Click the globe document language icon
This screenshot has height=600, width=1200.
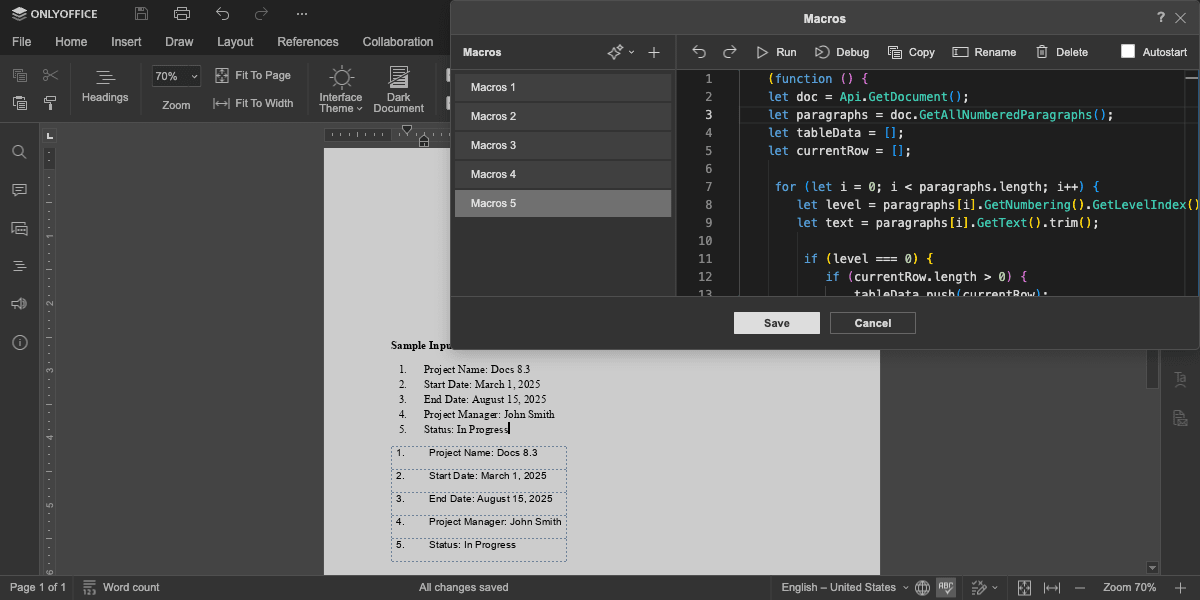coord(922,588)
